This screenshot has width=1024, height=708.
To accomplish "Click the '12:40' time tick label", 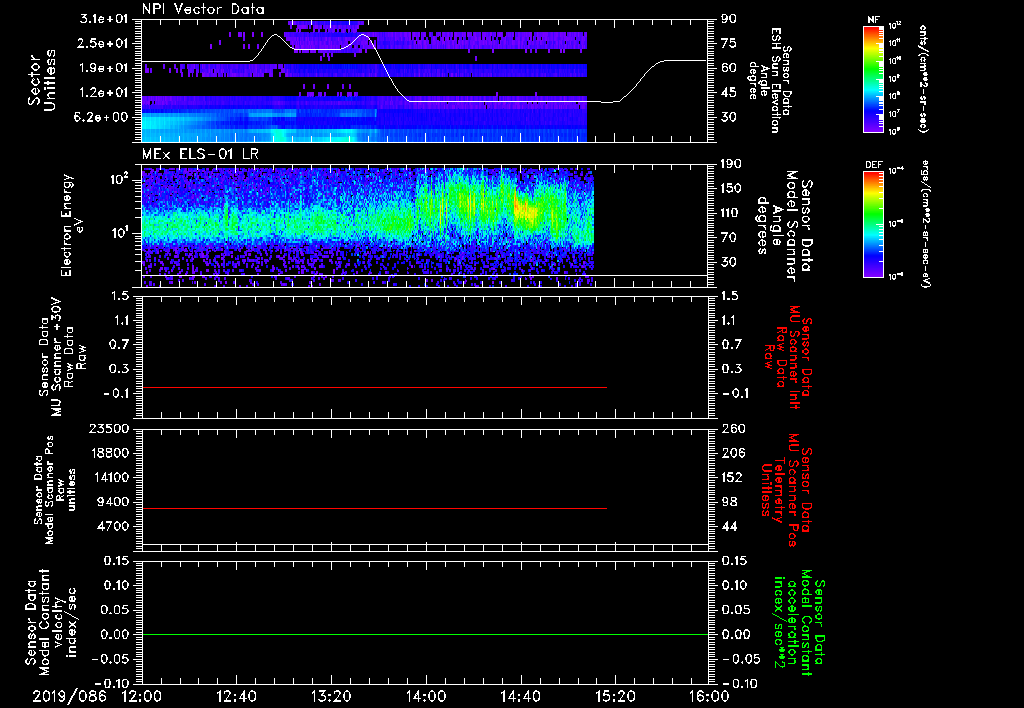I will 236,696.
